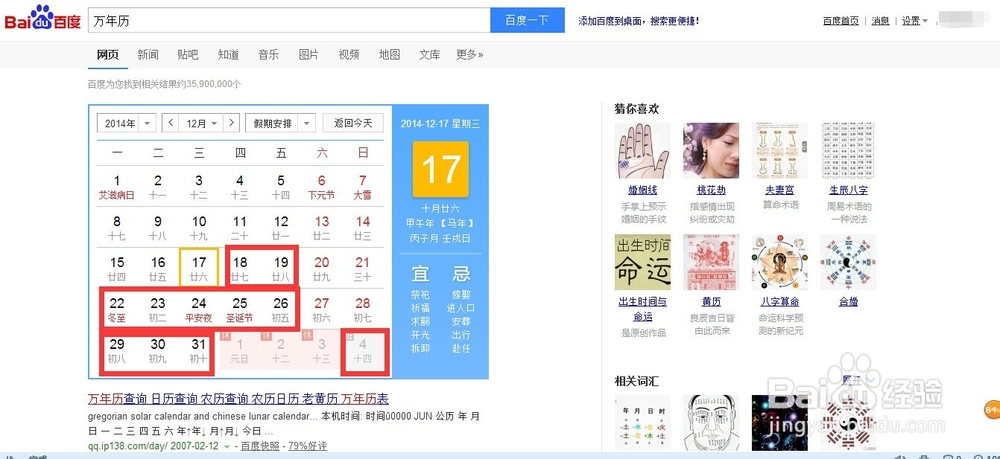The width and height of the screenshot is (1000, 459).
Task: Select December 25 圣诞节
Action: coord(240,310)
